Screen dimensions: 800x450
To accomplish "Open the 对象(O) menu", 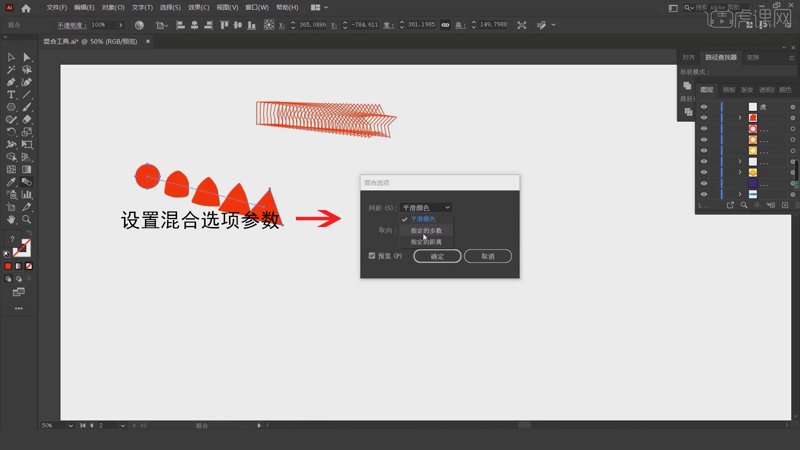I will click(113, 8).
